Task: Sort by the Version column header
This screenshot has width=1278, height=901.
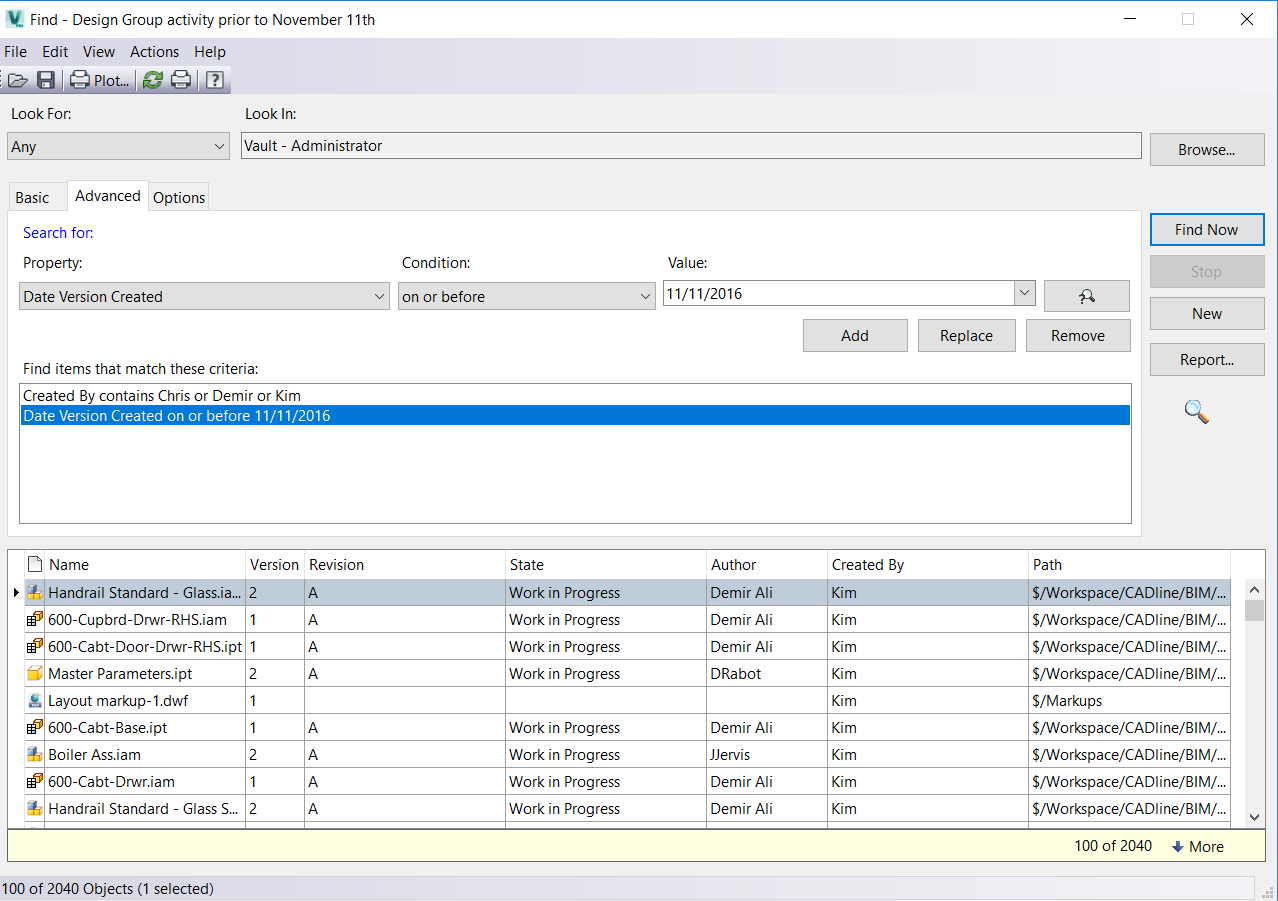Action: pos(275,564)
